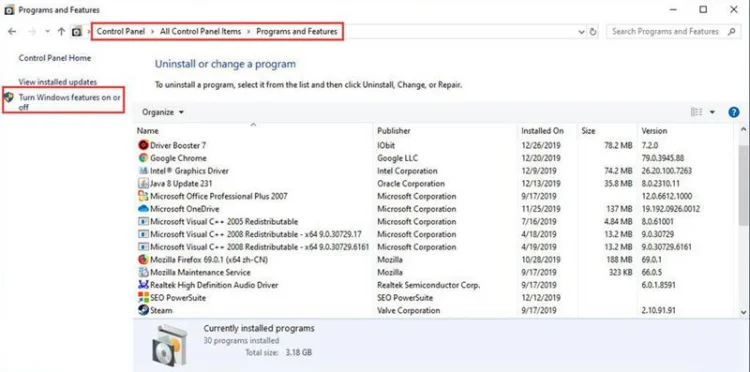Click the Visual C++ 2005 Redistributable icon

[x=143, y=221]
